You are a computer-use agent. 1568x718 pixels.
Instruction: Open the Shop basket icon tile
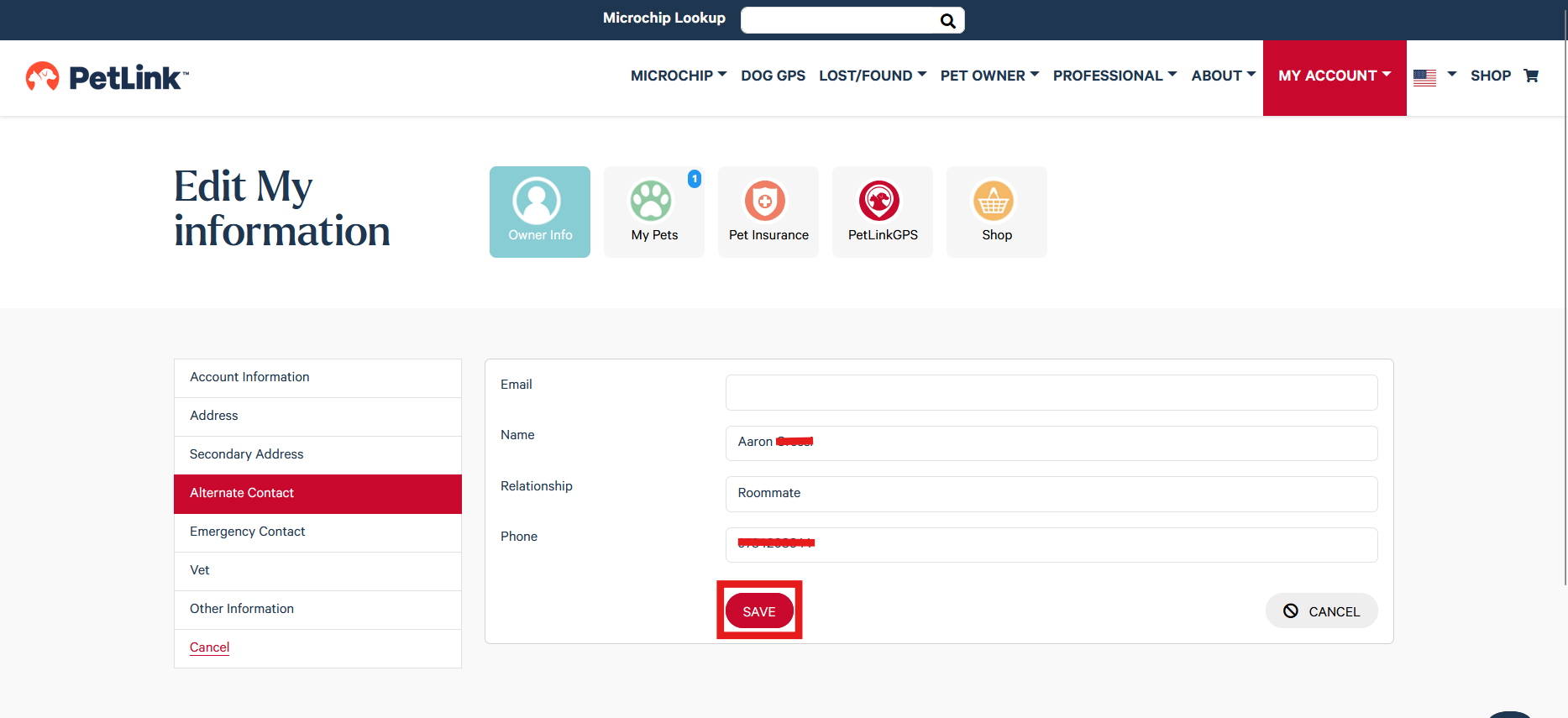click(x=997, y=212)
